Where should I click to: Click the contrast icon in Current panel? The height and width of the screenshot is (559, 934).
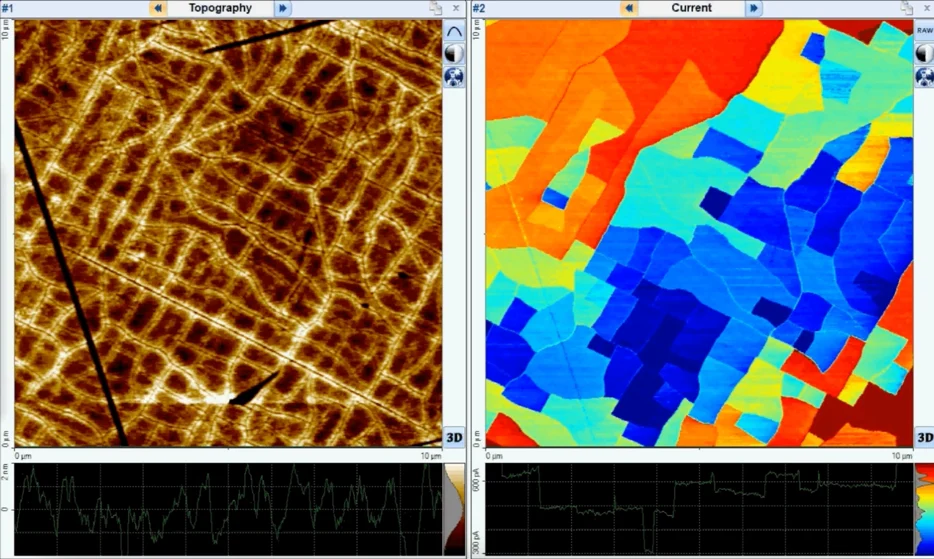(x=924, y=54)
